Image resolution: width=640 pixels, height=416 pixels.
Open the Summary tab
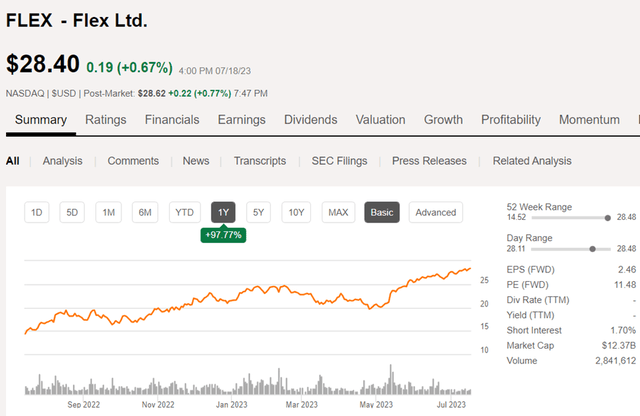41,120
